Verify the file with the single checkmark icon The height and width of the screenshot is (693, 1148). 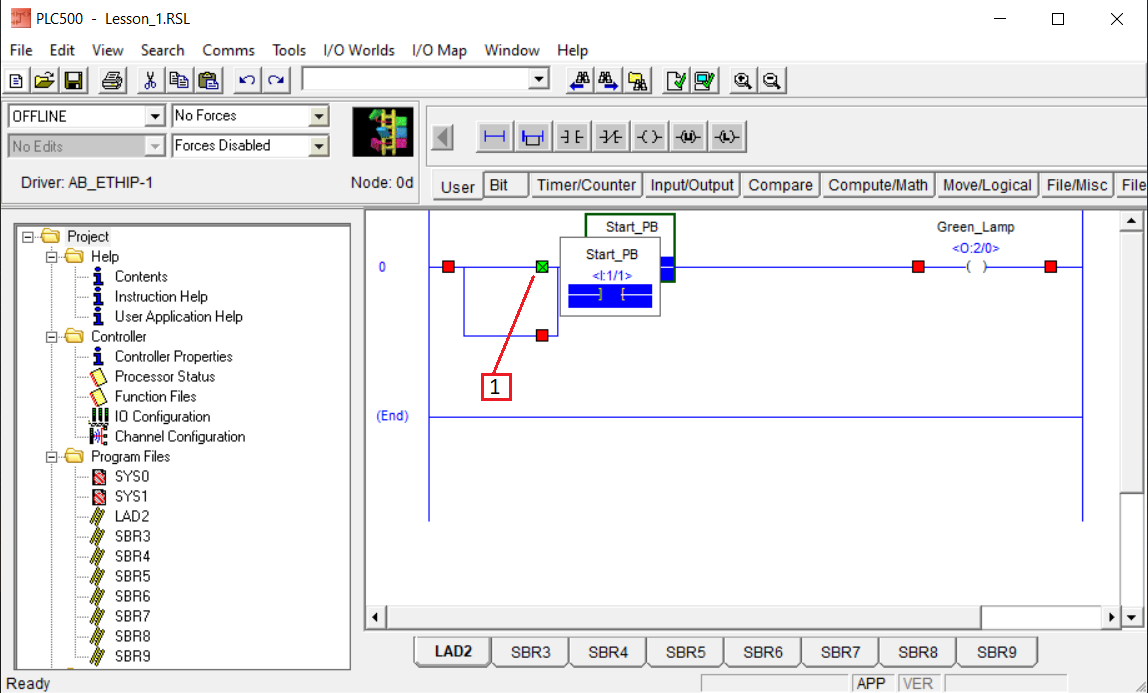pyautogui.click(x=675, y=80)
